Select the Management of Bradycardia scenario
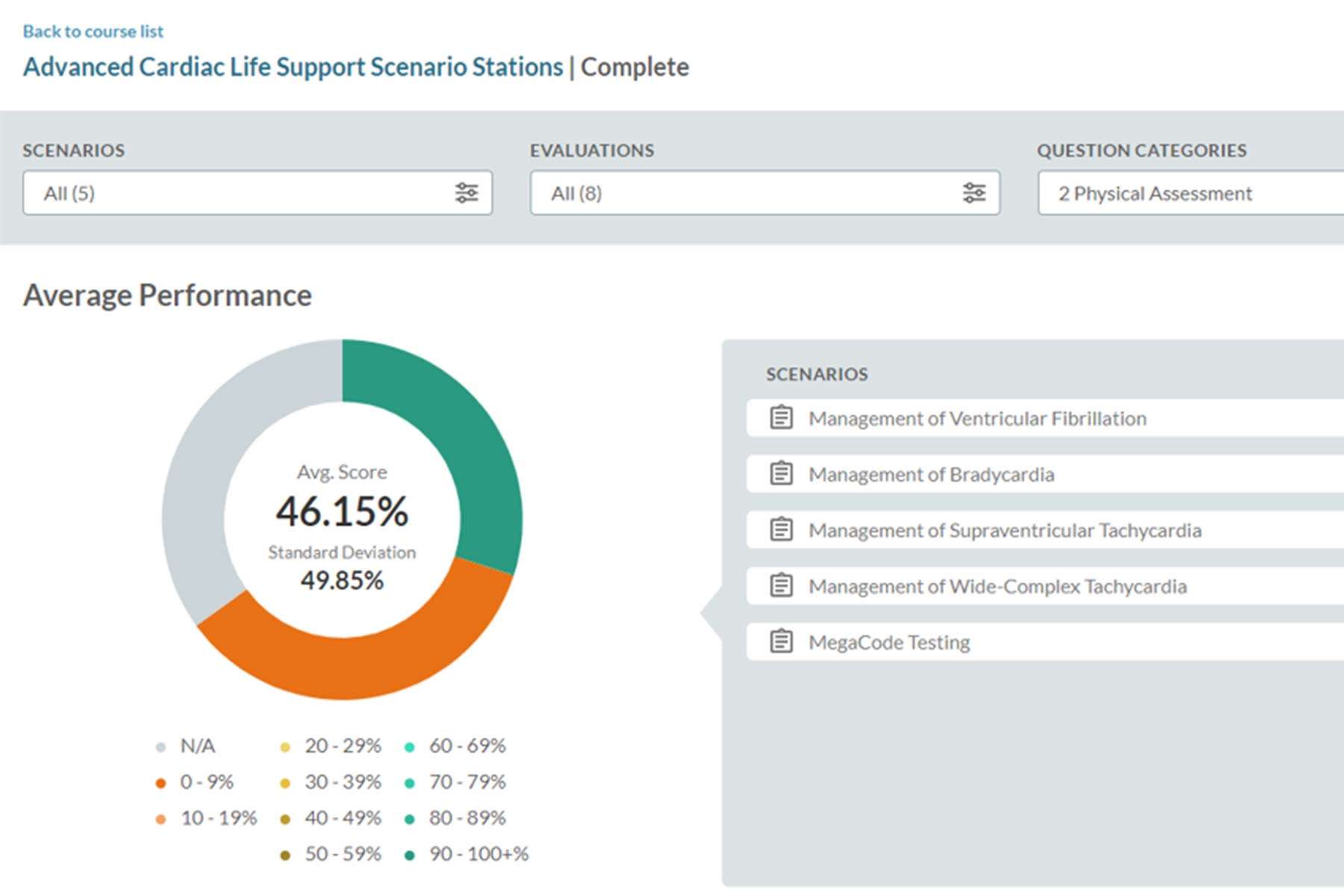The width and height of the screenshot is (1344, 896). [x=932, y=474]
